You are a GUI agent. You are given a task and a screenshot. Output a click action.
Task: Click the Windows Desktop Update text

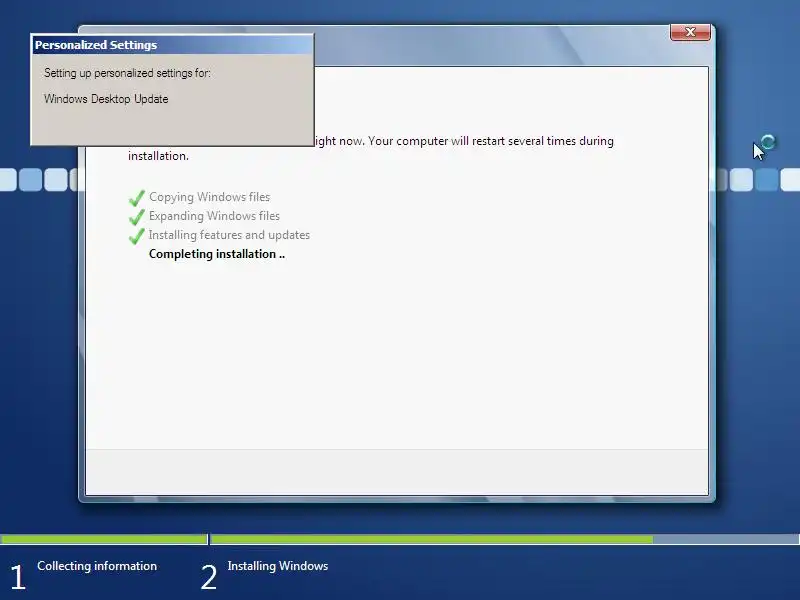pos(106,99)
